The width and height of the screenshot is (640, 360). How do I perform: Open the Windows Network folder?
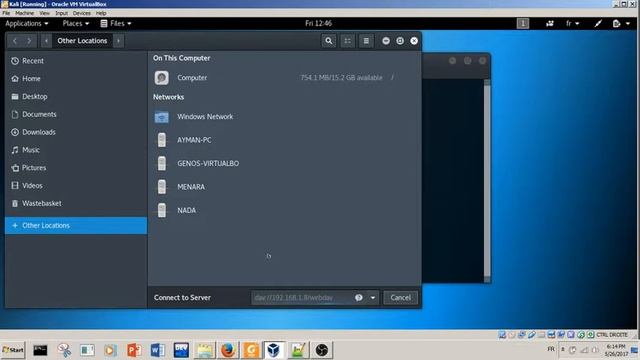tap(284, 117)
